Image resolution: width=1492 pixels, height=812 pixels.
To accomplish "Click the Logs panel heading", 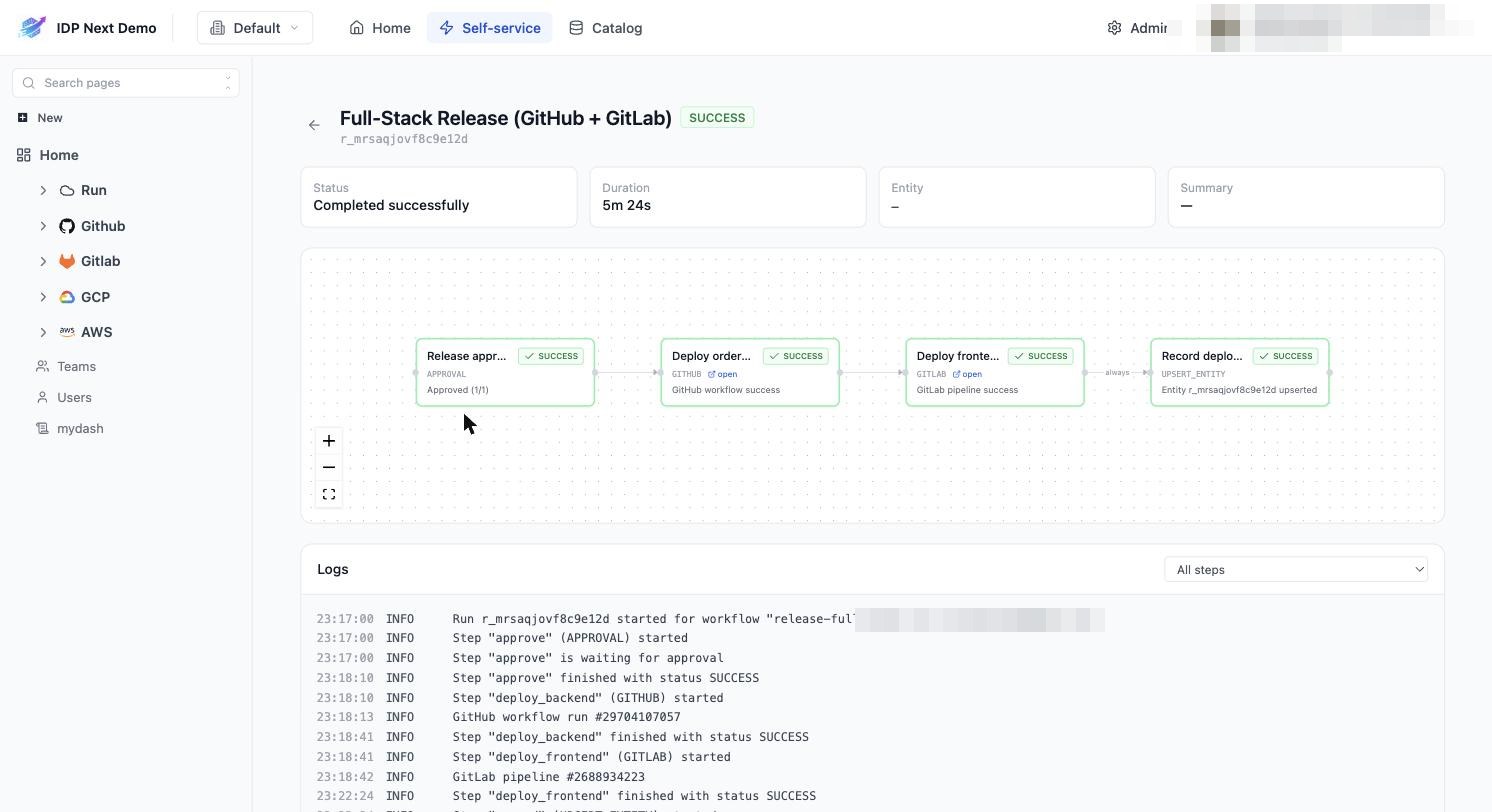I will (x=333, y=569).
